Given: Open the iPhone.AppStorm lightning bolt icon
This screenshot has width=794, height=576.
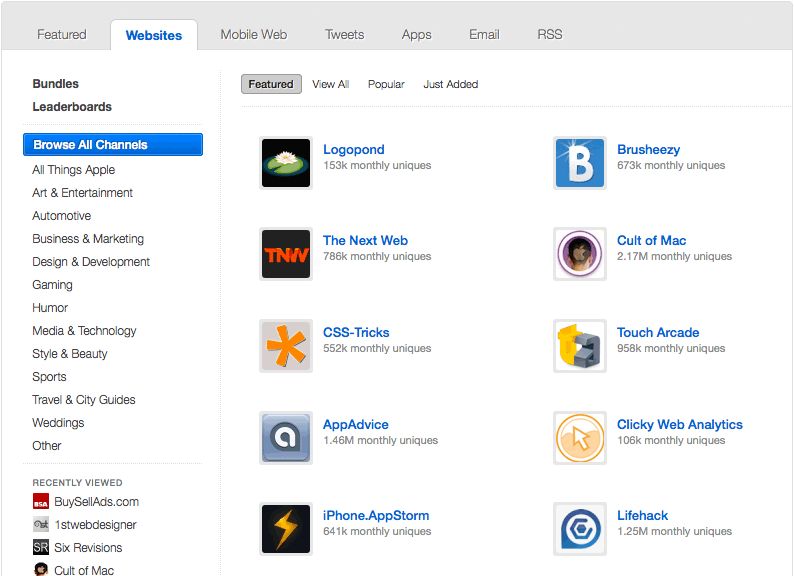Looking at the screenshot, I should (286, 529).
